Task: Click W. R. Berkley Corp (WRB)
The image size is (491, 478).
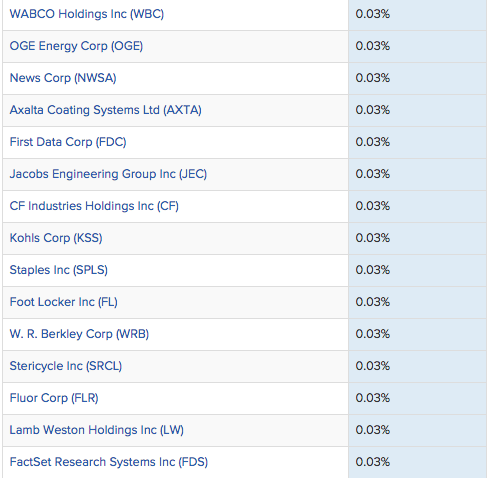Action: [79, 334]
